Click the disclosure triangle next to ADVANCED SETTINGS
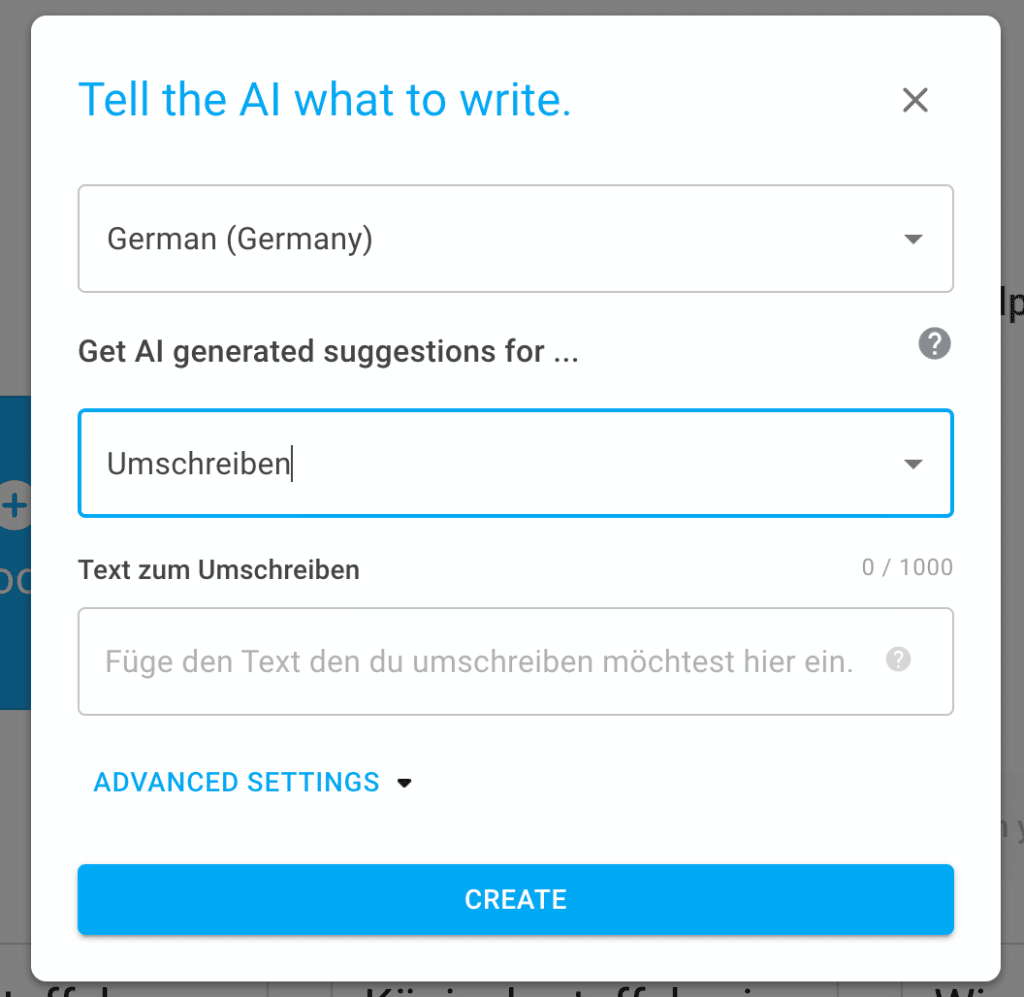The image size is (1024, 997). [404, 784]
